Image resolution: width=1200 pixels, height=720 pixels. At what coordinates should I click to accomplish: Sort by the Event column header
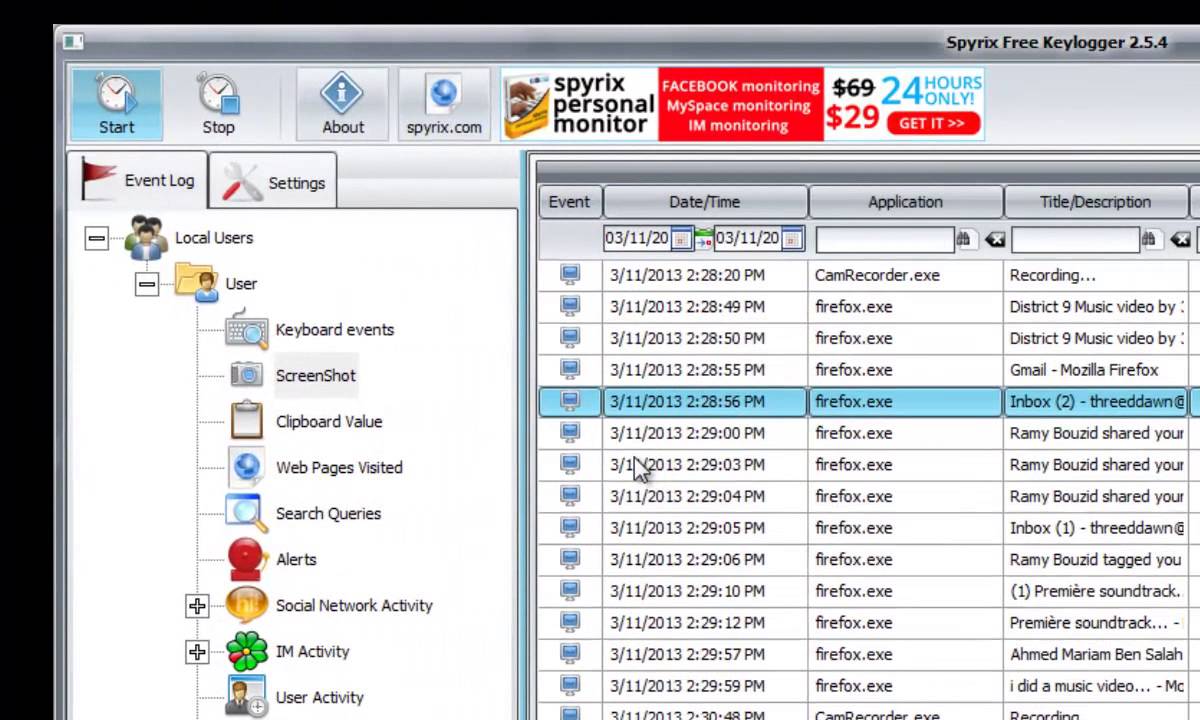570,202
